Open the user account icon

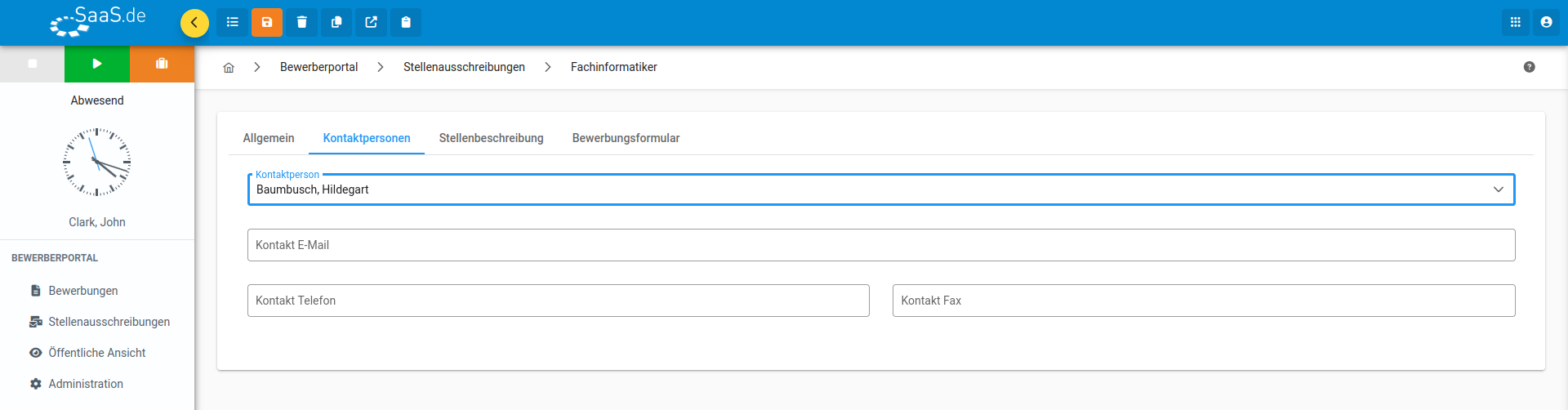point(1546,22)
